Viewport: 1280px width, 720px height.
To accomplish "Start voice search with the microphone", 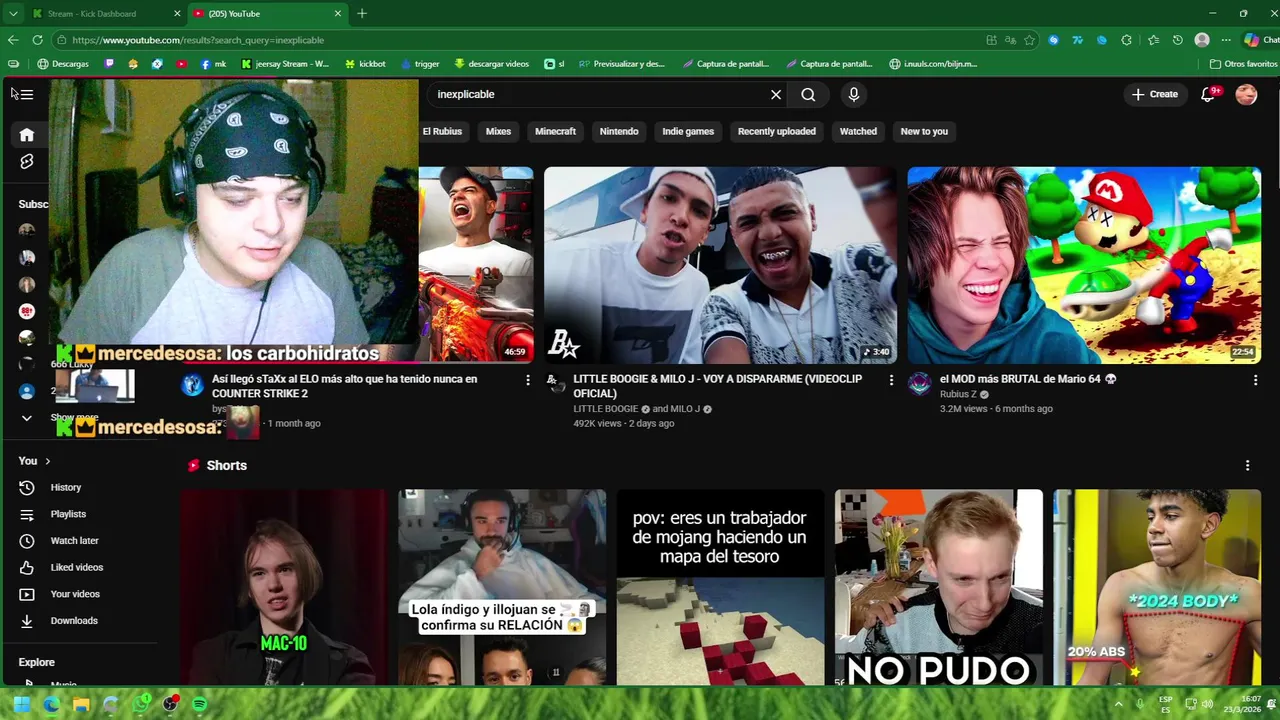I will click(x=853, y=94).
